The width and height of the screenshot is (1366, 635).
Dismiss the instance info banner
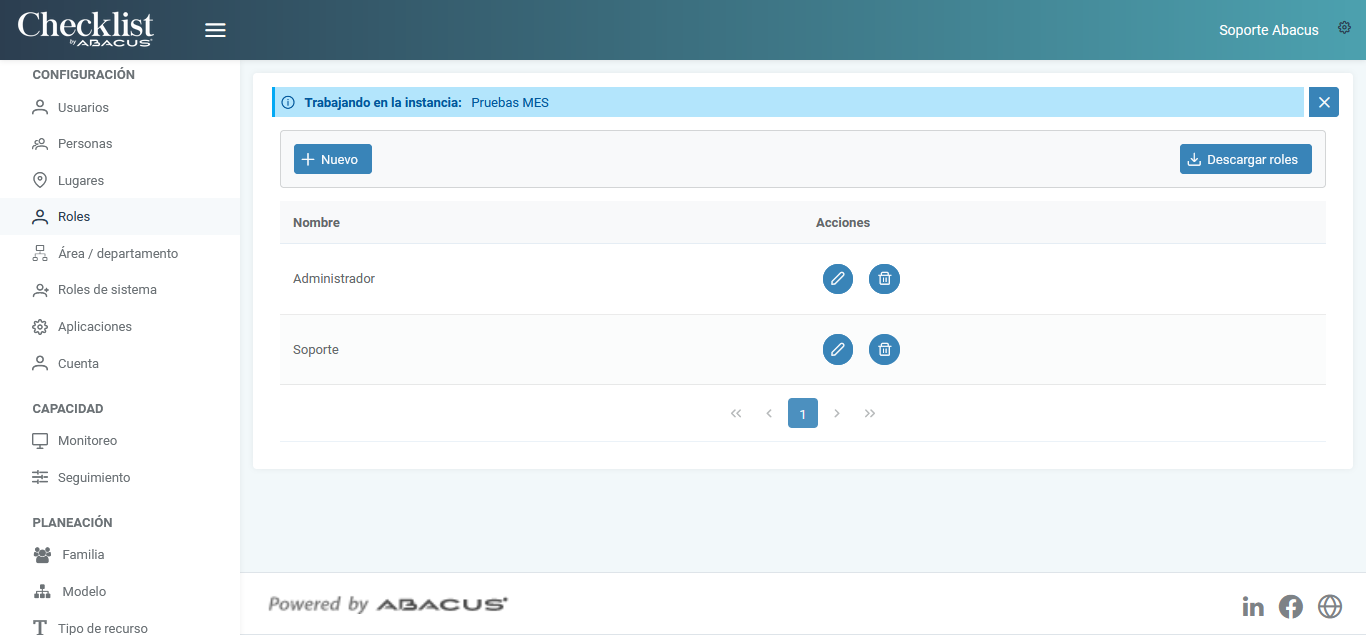point(1323,102)
